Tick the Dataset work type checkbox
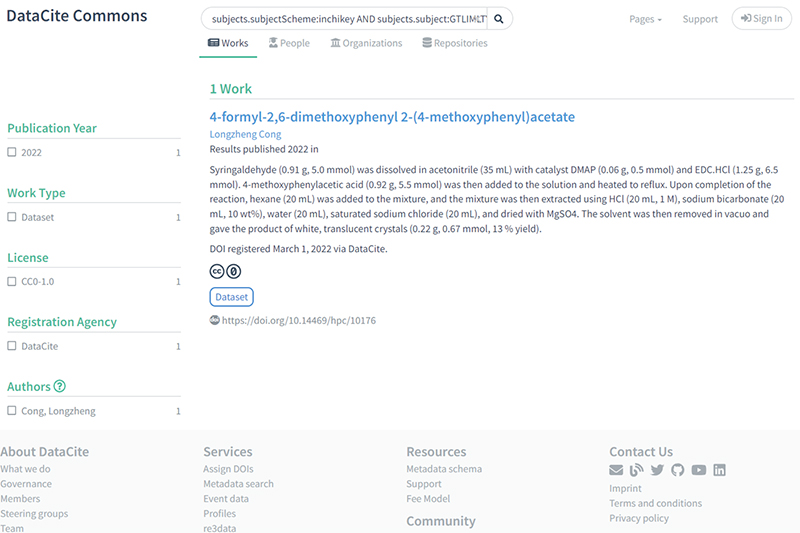Image resolution: width=800 pixels, height=533 pixels. coord(12,217)
